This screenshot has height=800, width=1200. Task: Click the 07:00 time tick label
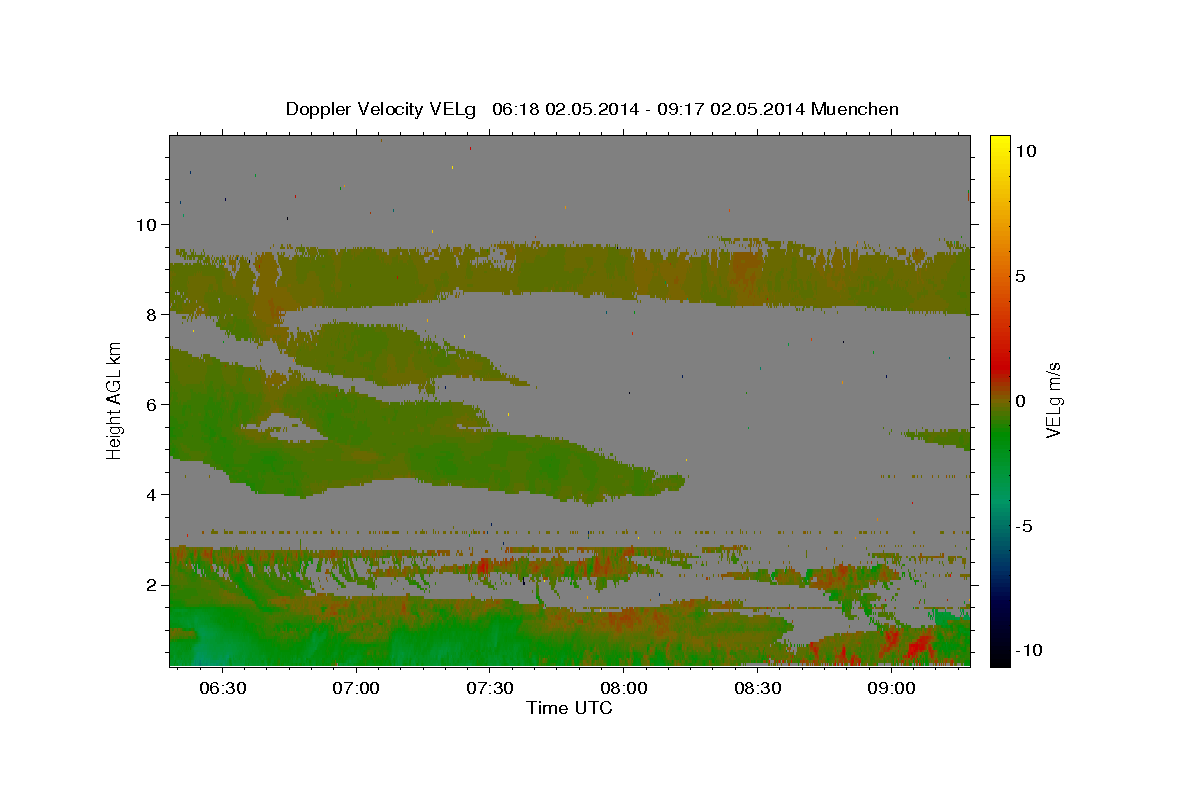[356, 689]
